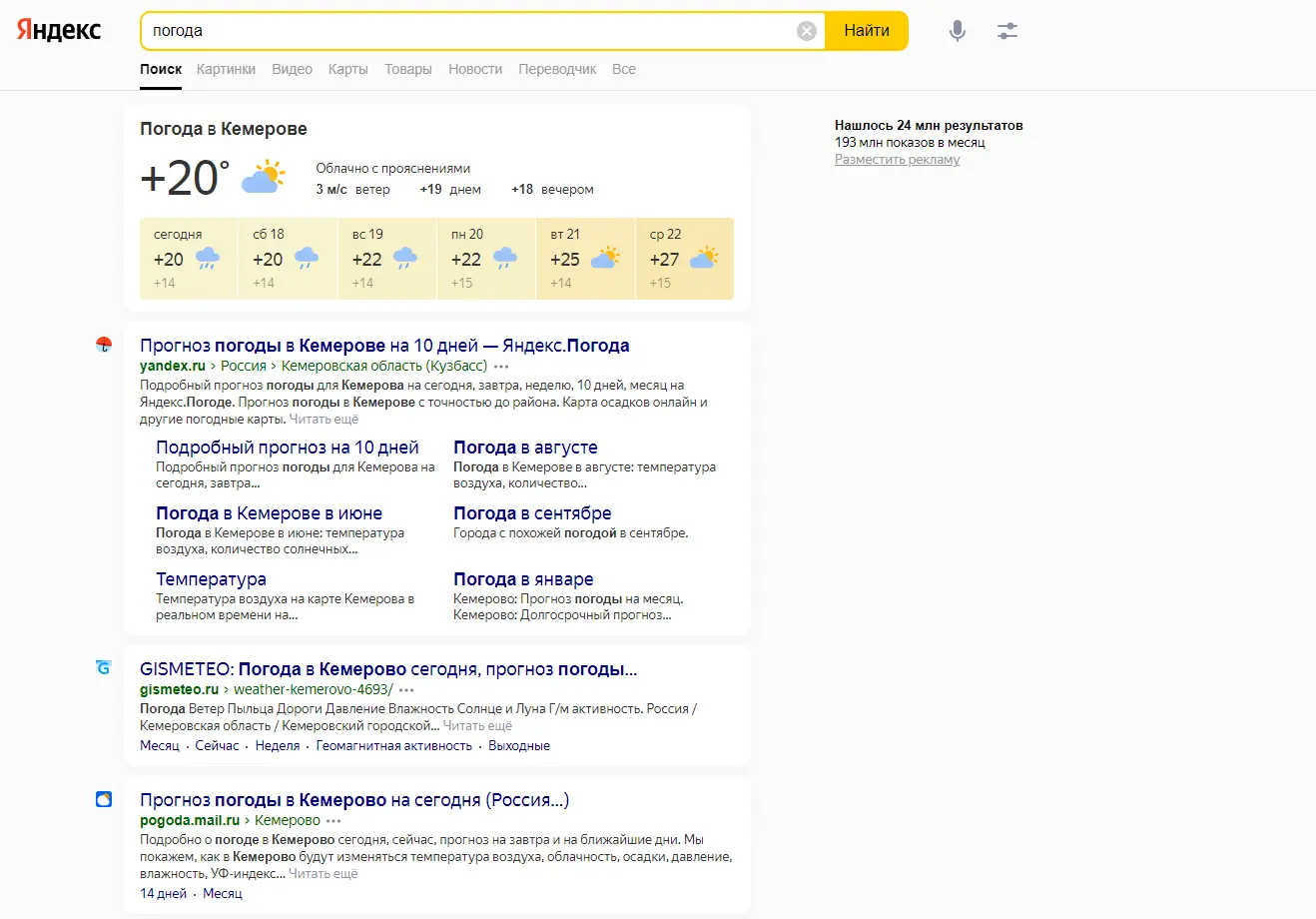This screenshot has width=1316, height=919.
Task: Click the pogoda.mail.ru favicon
Action: click(104, 799)
